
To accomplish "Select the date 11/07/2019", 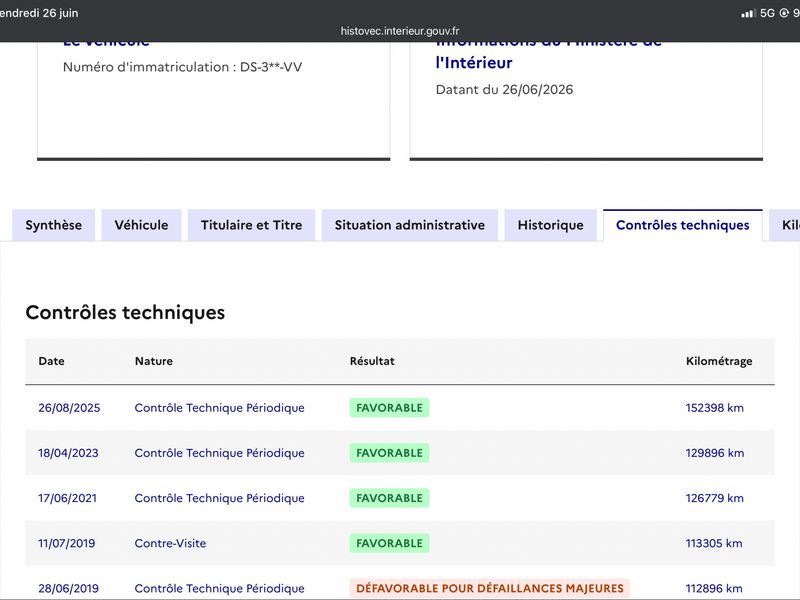I will tap(66, 543).
